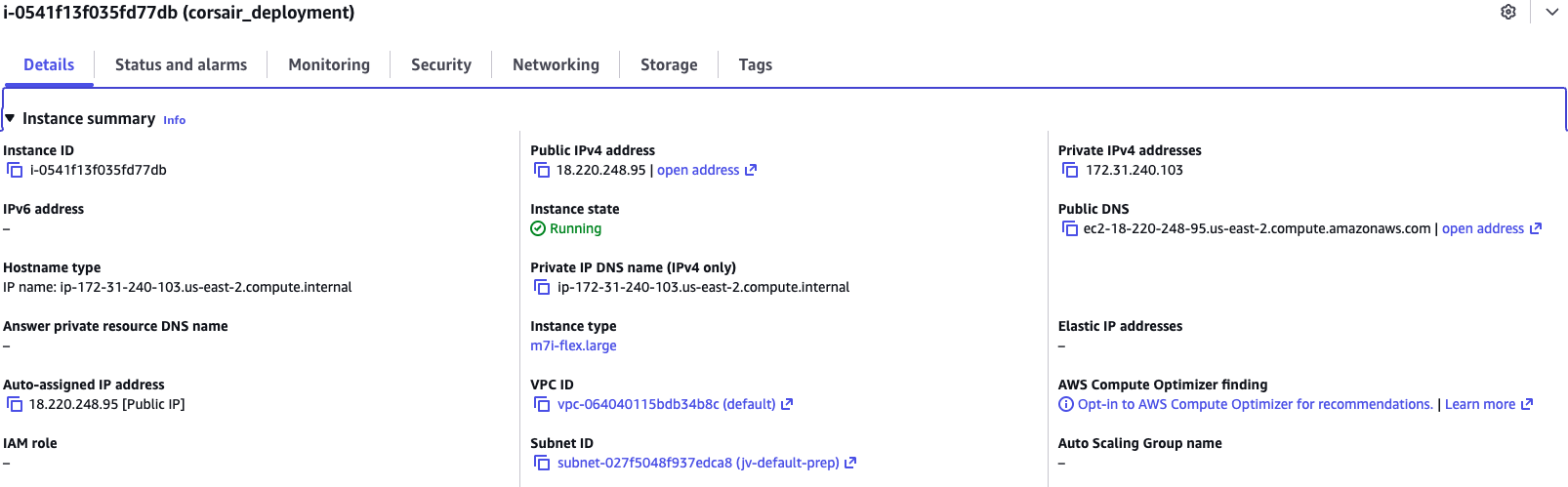The height and width of the screenshot is (487, 1568).
Task: Copy the Public DNS name
Action: (1070, 228)
